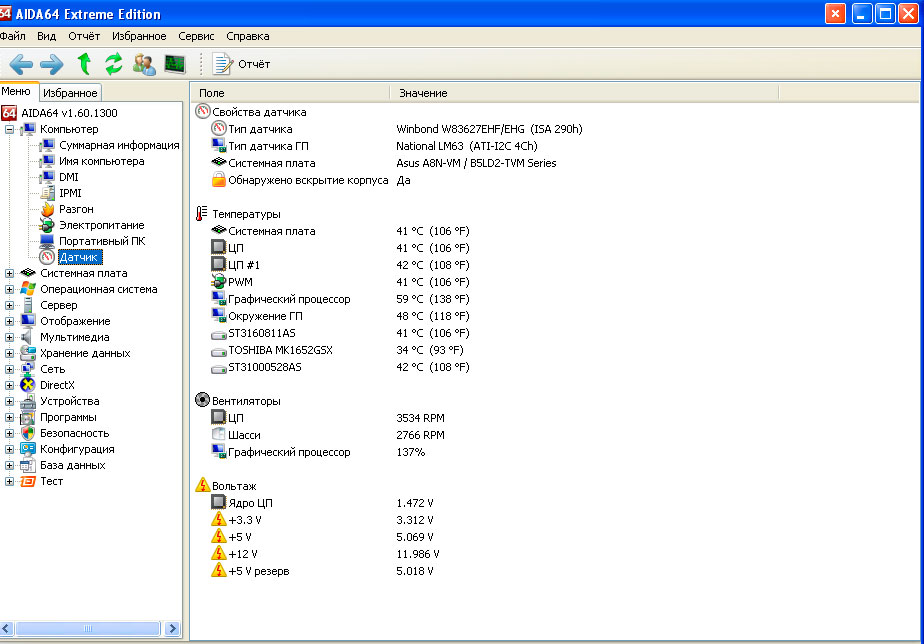Expand the Системная плата tree node
924x644 pixels.
[x=9, y=273]
